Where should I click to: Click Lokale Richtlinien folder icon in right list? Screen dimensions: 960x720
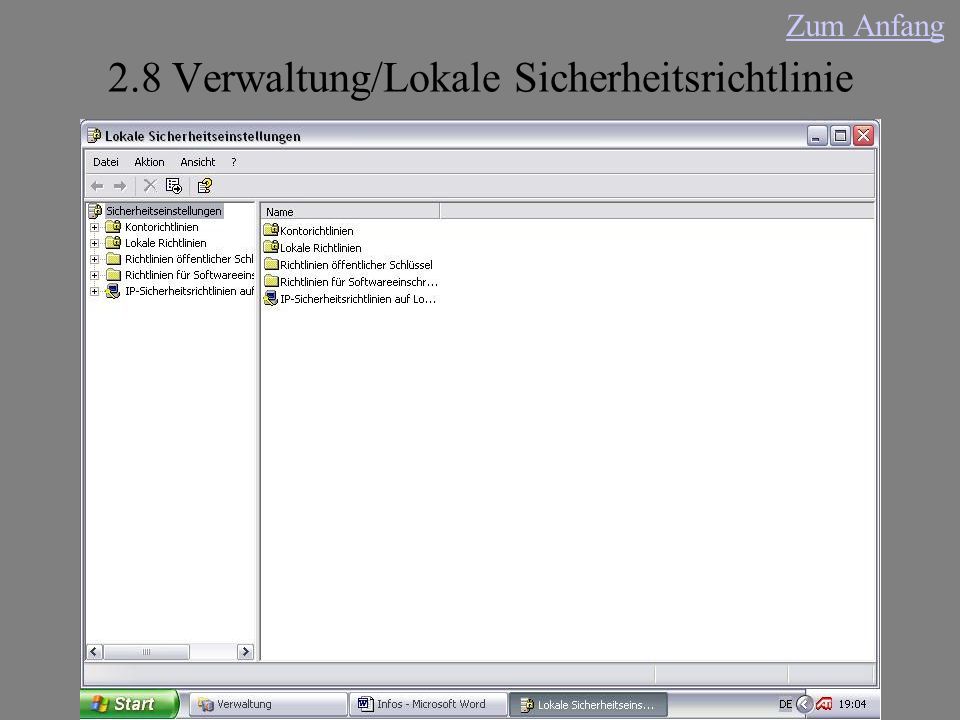click(271, 247)
